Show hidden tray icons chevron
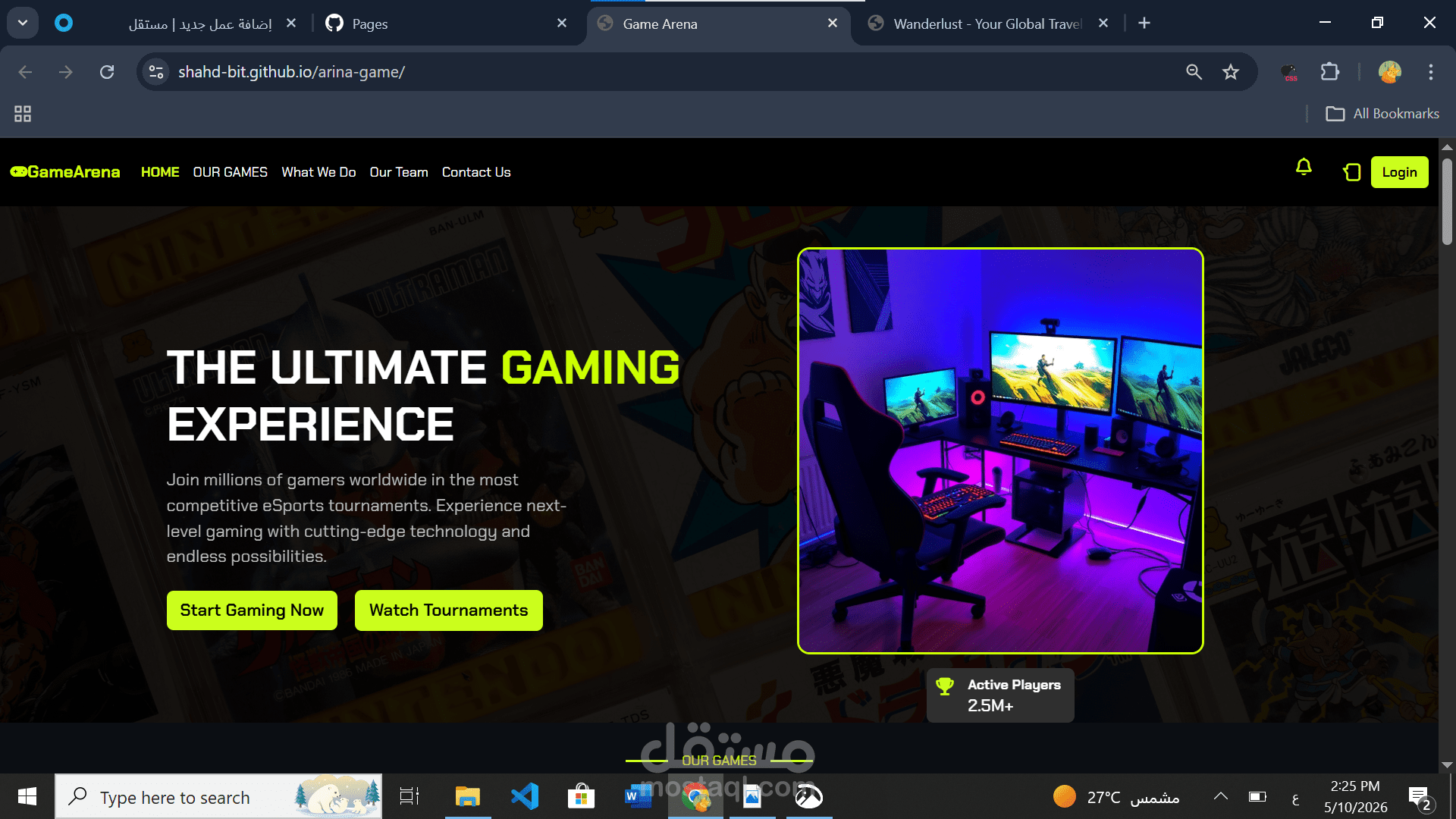Viewport: 1456px width, 819px height. 1220,796
